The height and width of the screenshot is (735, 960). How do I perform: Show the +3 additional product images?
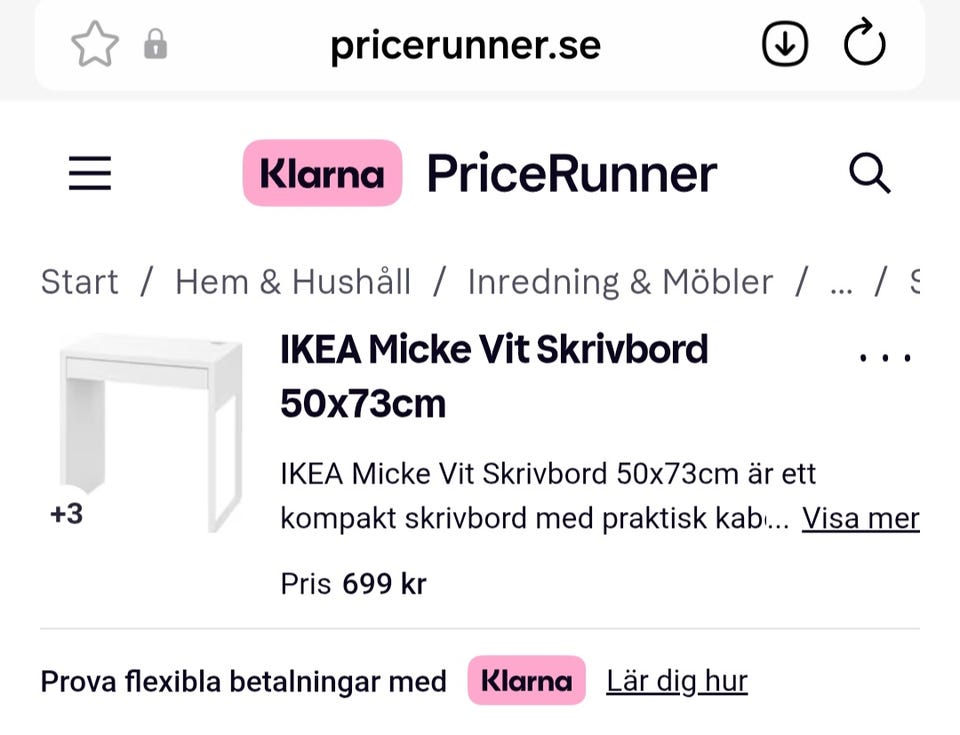66,514
